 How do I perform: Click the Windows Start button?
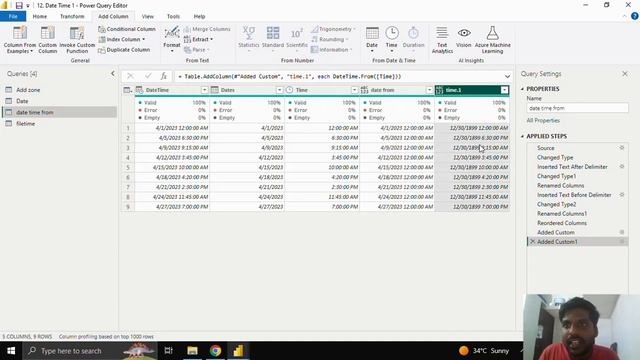point(11,351)
